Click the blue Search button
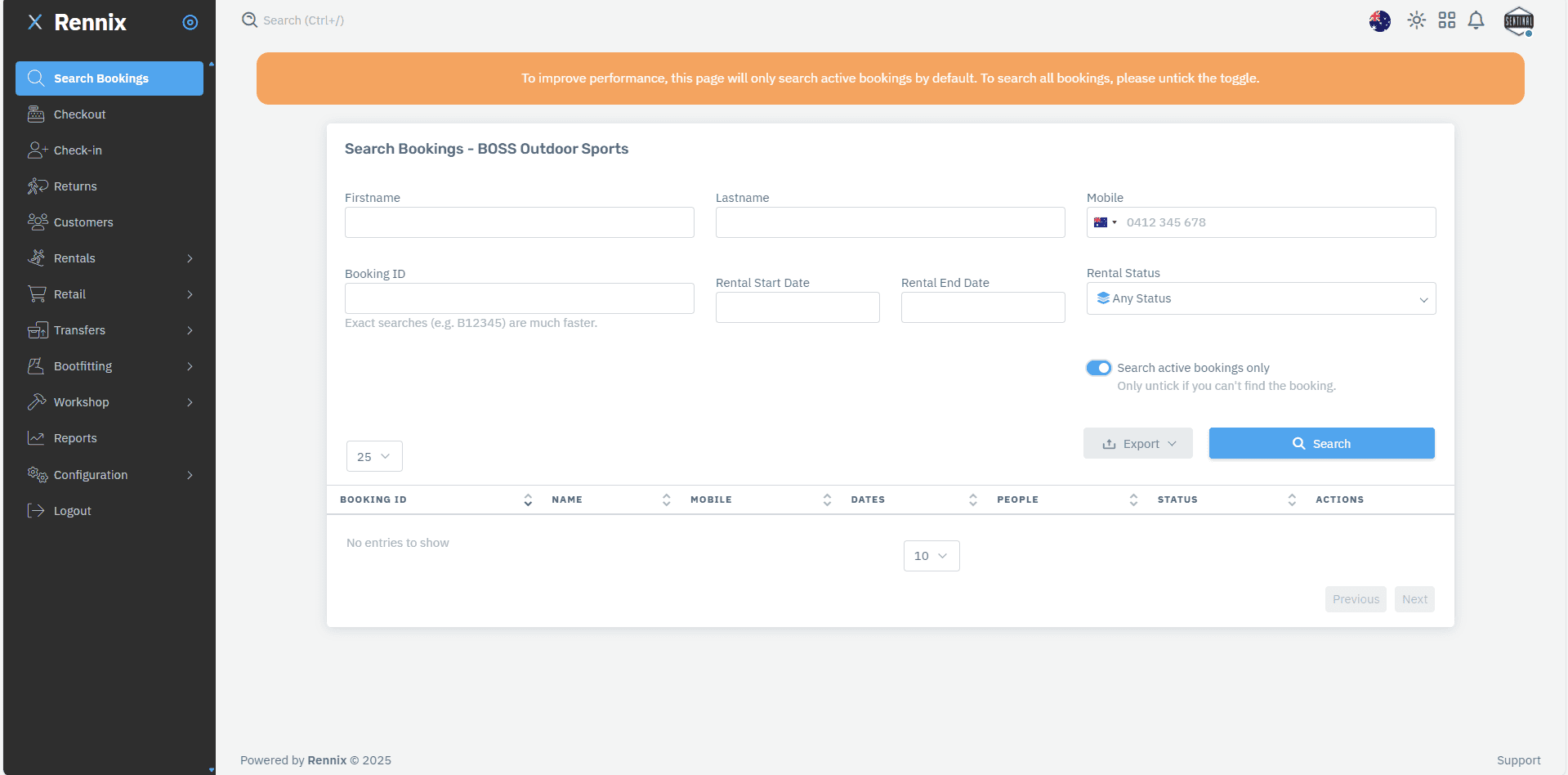This screenshot has width=1568, height=775. pos(1321,443)
